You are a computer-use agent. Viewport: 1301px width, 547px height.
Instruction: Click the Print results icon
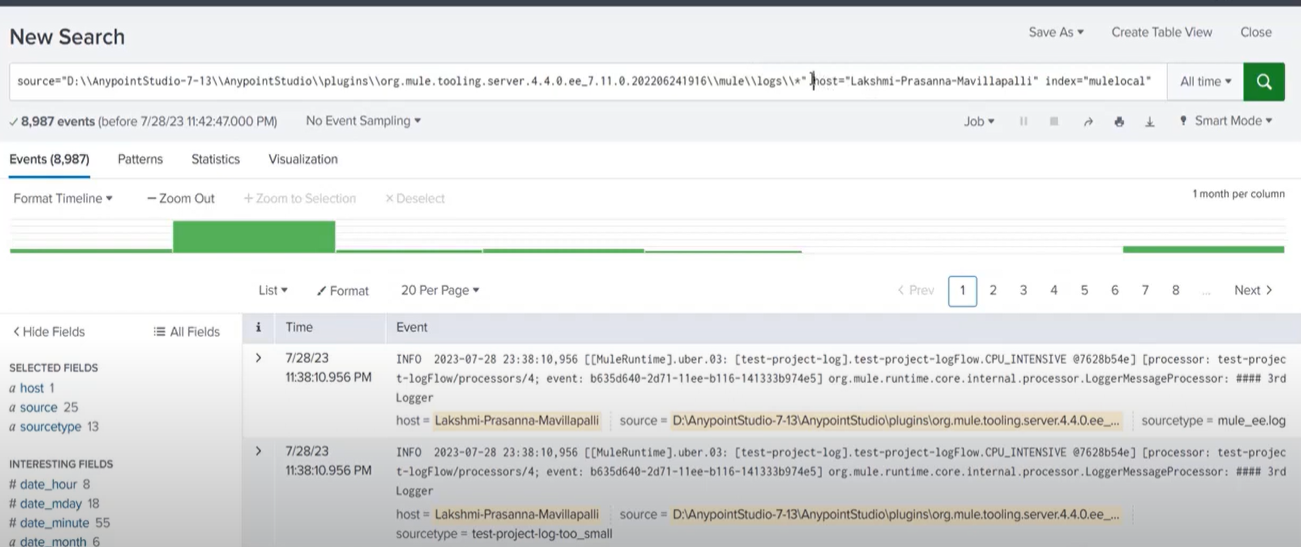(1119, 122)
